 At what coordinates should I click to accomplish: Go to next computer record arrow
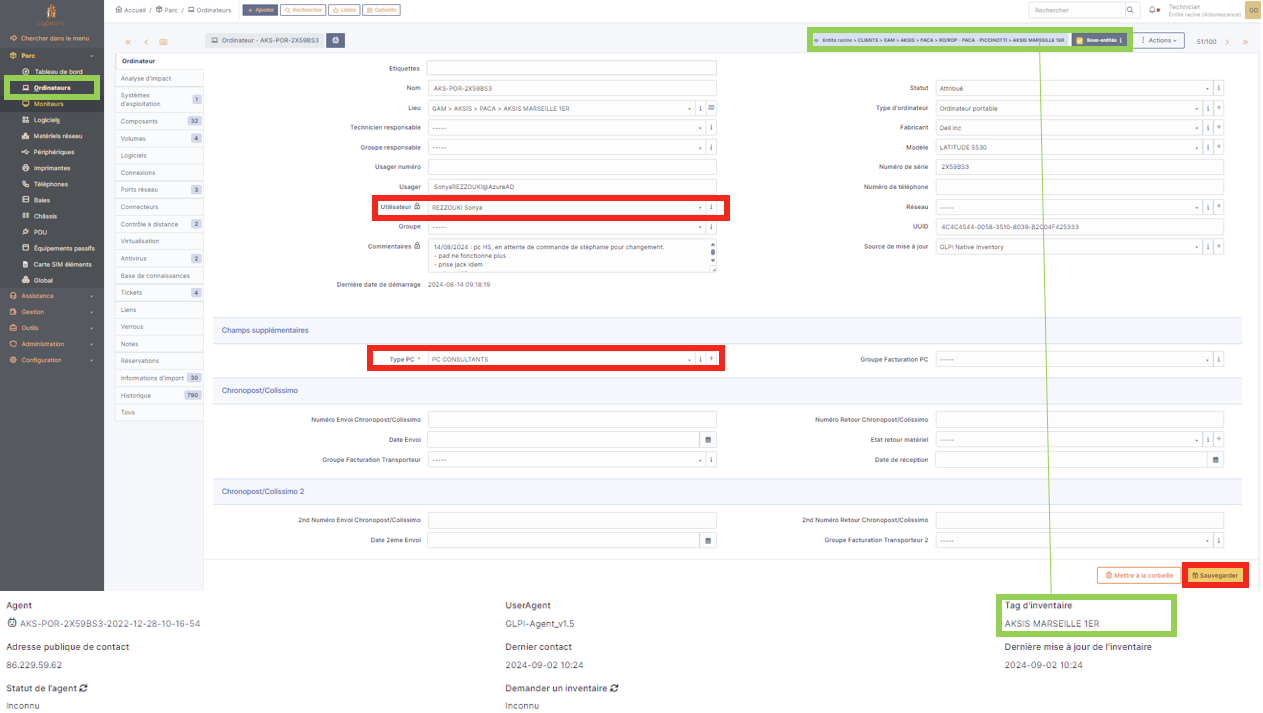pos(1228,41)
